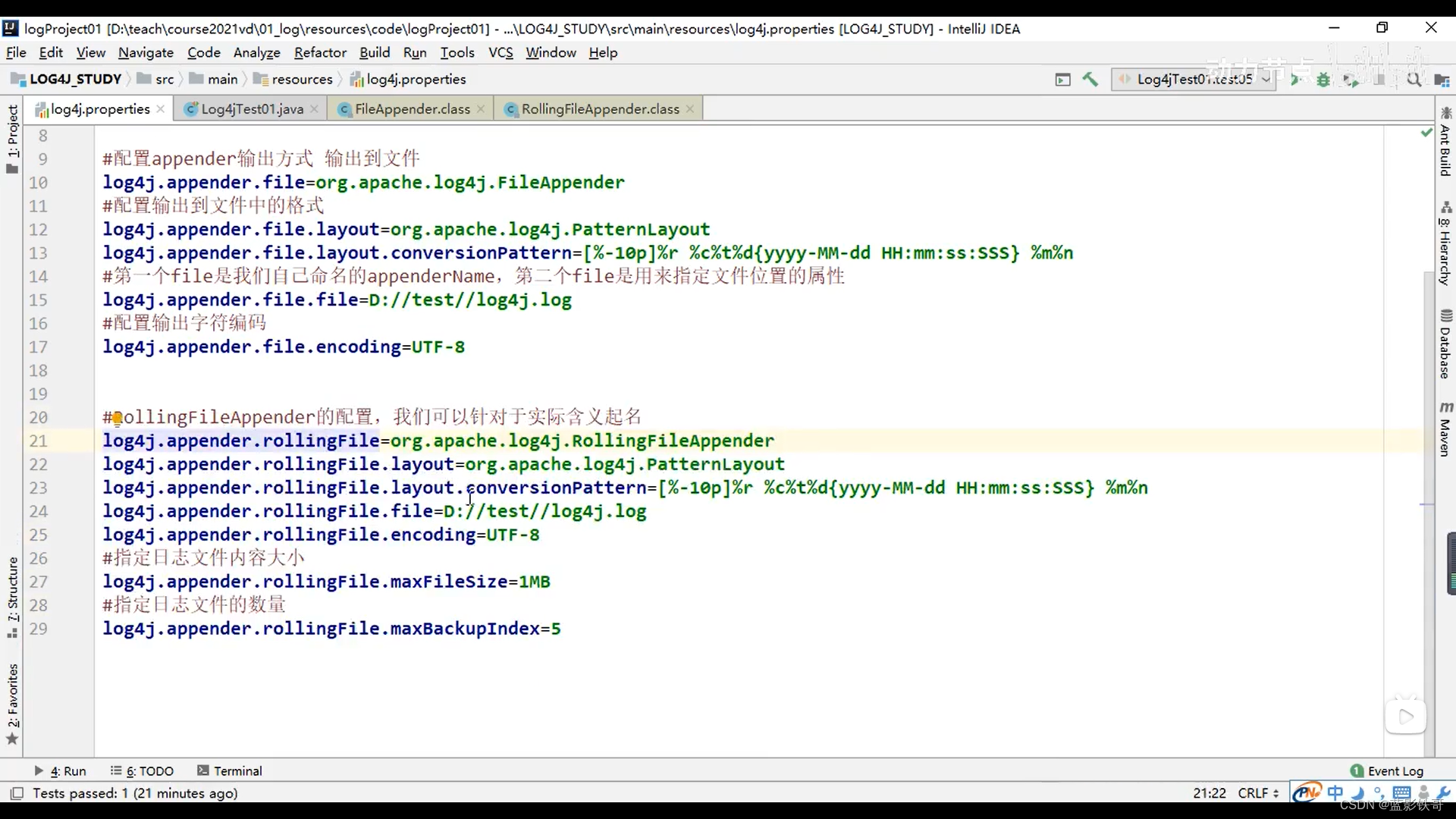
Task: Click the Stop icon in toolbar
Action: coord(1380,79)
